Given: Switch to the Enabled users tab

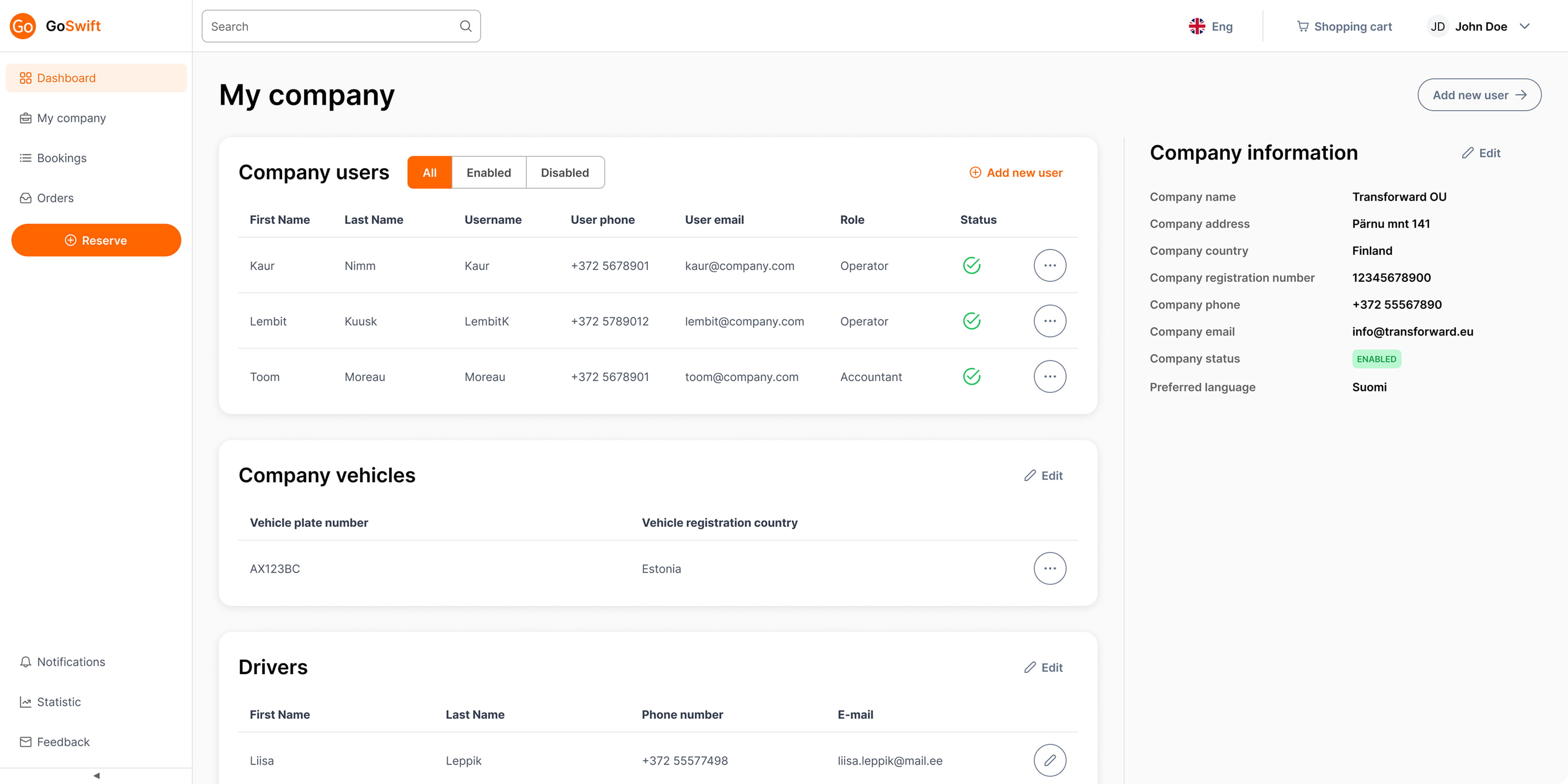Looking at the screenshot, I should pyautogui.click(x=488, y=173).
